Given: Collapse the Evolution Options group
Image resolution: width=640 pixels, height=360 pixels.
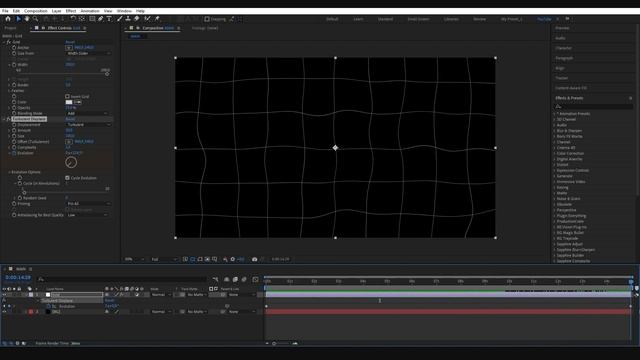Looking at the screenshot, I should coord(9,172).
